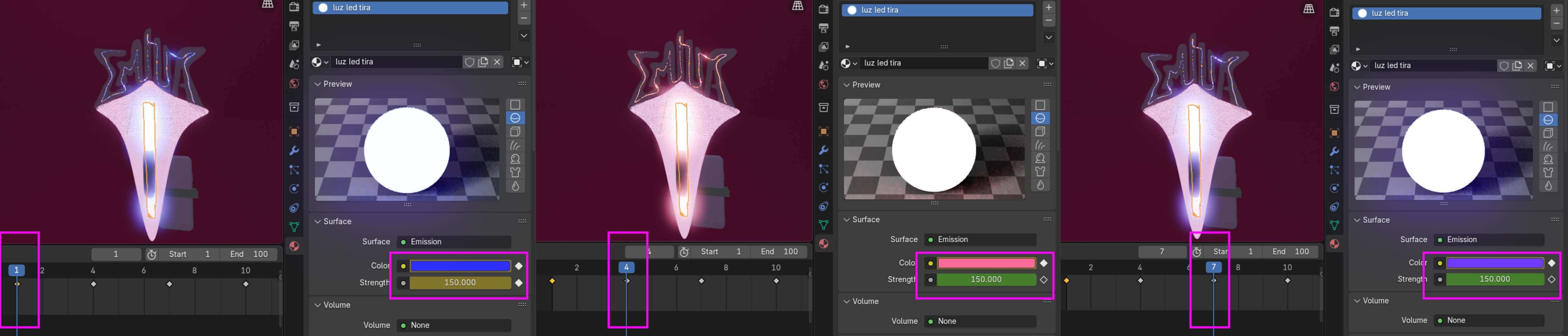1568x336 pixels.
Task: Open Volume None dropdown in blue-color panel
Action: pos(454,325)
